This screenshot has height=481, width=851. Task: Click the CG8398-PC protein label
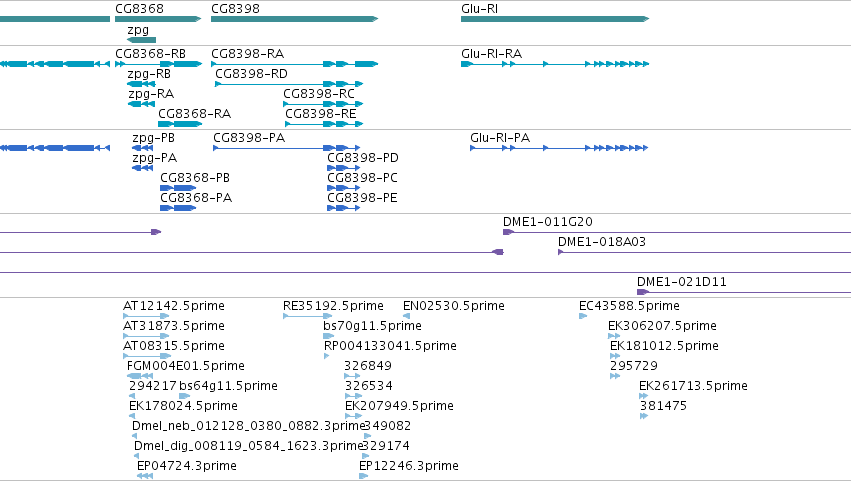pyautogui.click(x=362, y=178)
